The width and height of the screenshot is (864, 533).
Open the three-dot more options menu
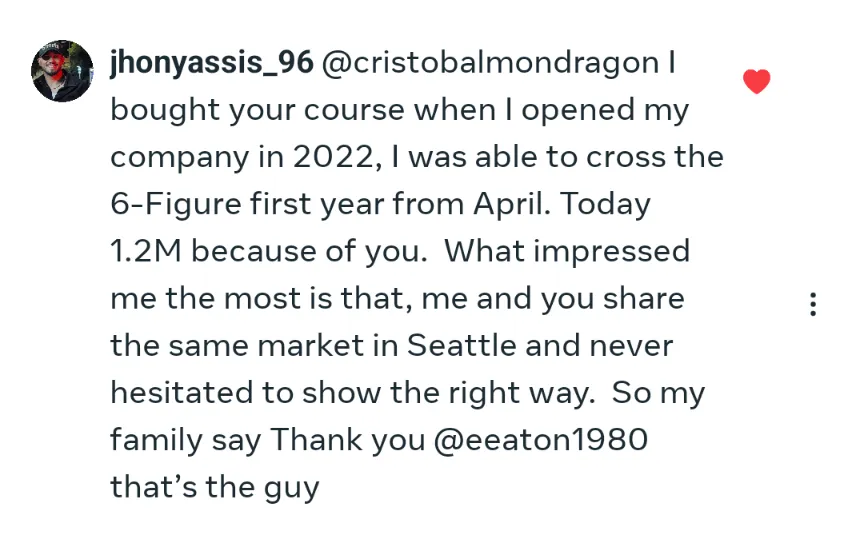(813, 304)
